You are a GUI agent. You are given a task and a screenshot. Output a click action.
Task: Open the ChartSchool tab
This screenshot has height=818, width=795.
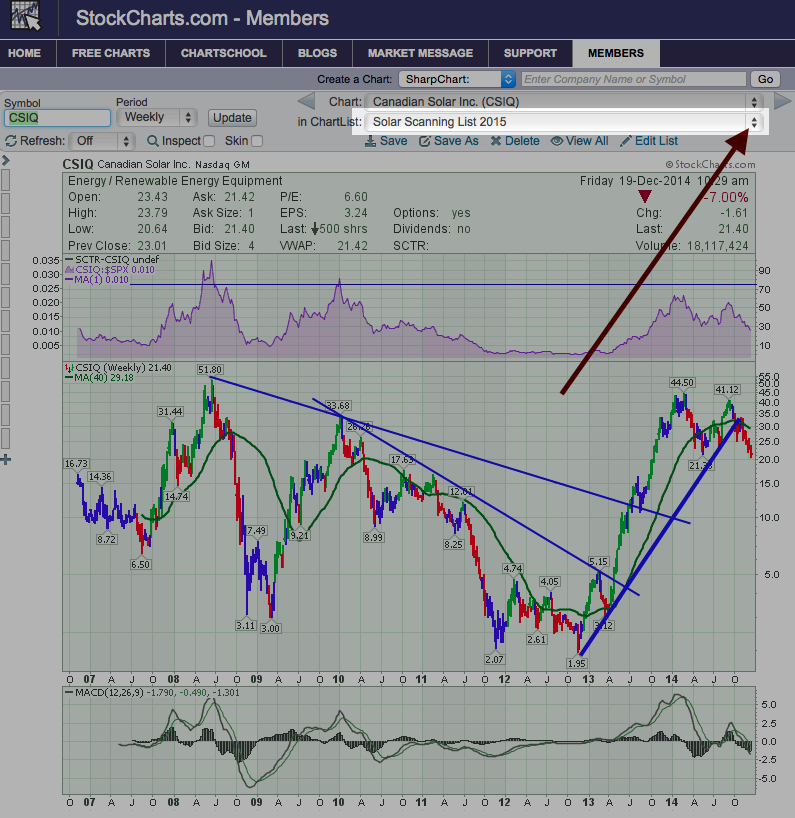(x=223, y=53)
